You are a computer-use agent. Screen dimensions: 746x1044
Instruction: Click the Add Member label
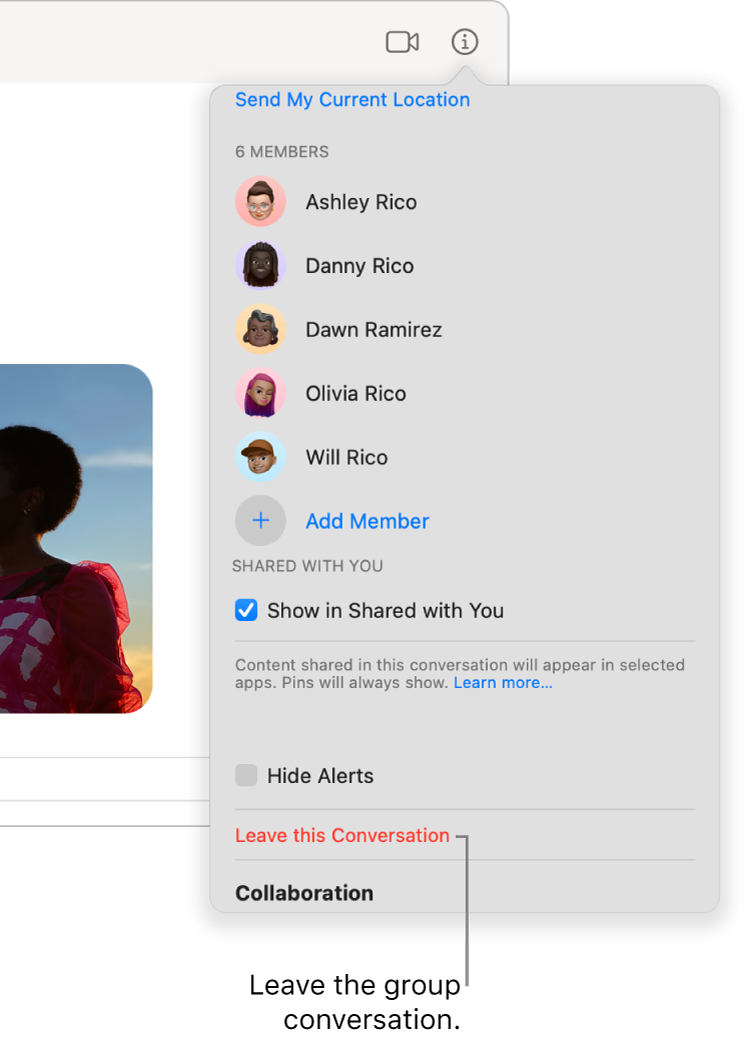(x=367, y=521)
